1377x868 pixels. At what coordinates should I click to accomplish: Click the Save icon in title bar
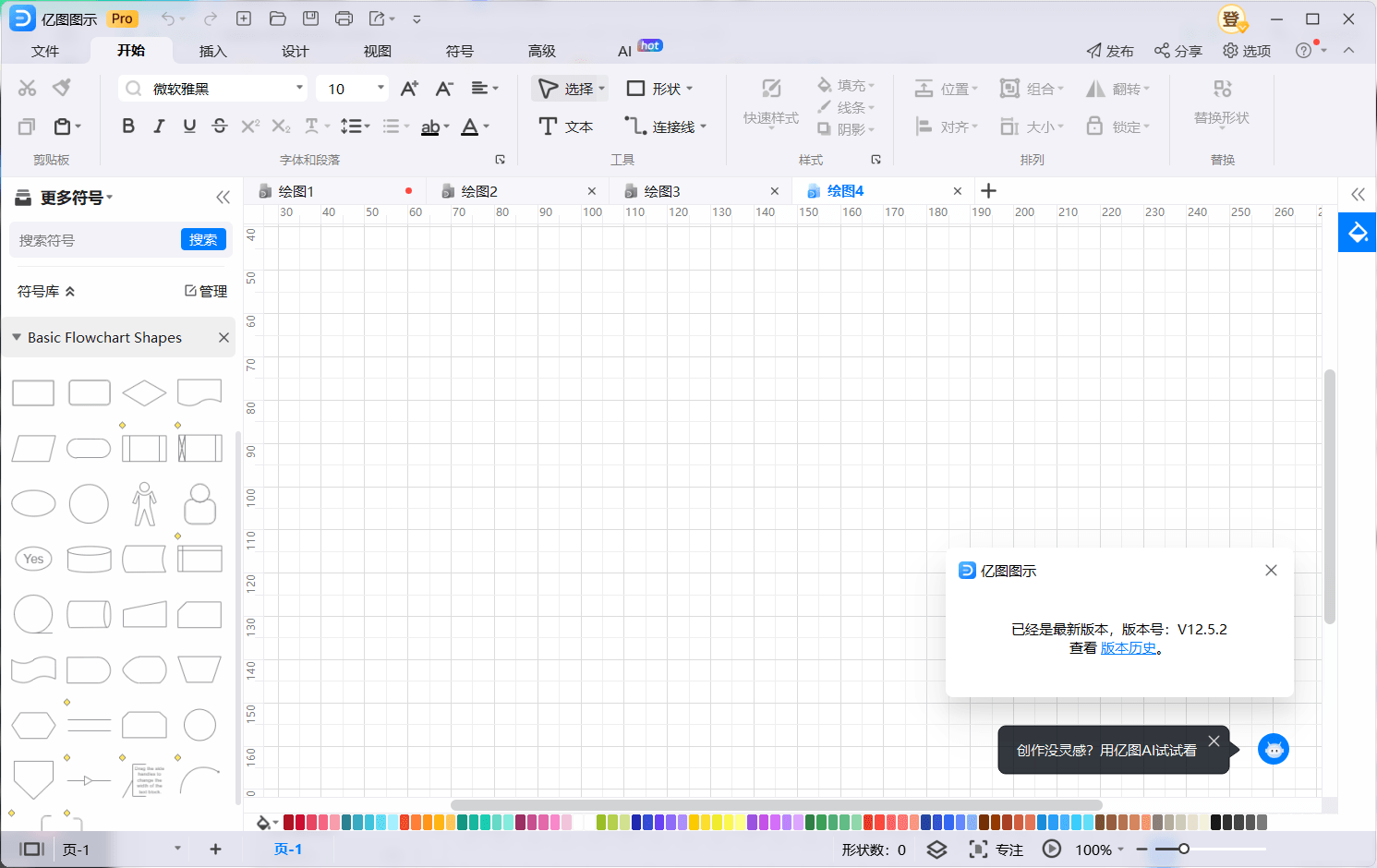[311, 18]
